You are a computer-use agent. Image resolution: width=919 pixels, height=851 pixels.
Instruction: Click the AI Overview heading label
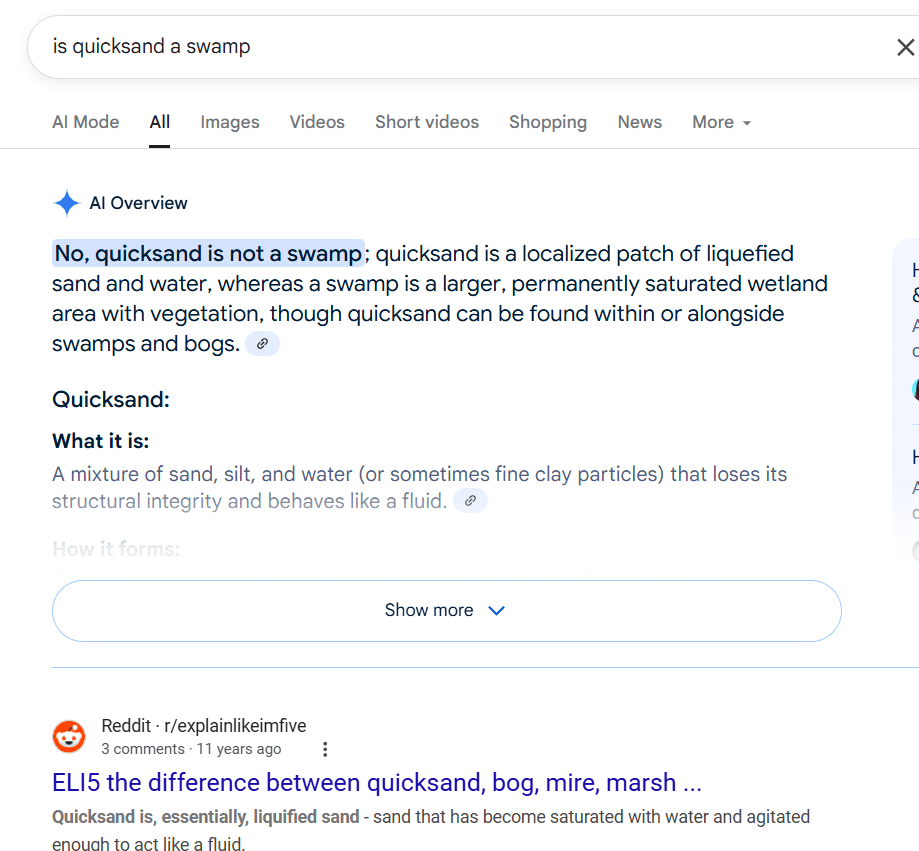tap(138, 203)
